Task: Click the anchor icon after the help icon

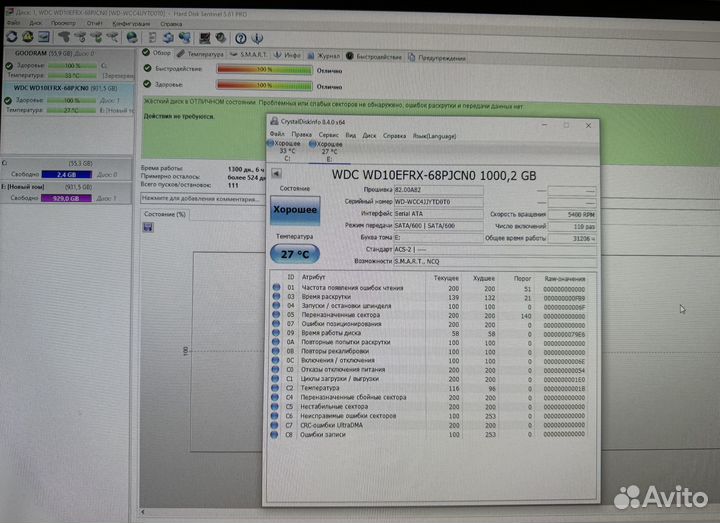Action: coord(257,38)
